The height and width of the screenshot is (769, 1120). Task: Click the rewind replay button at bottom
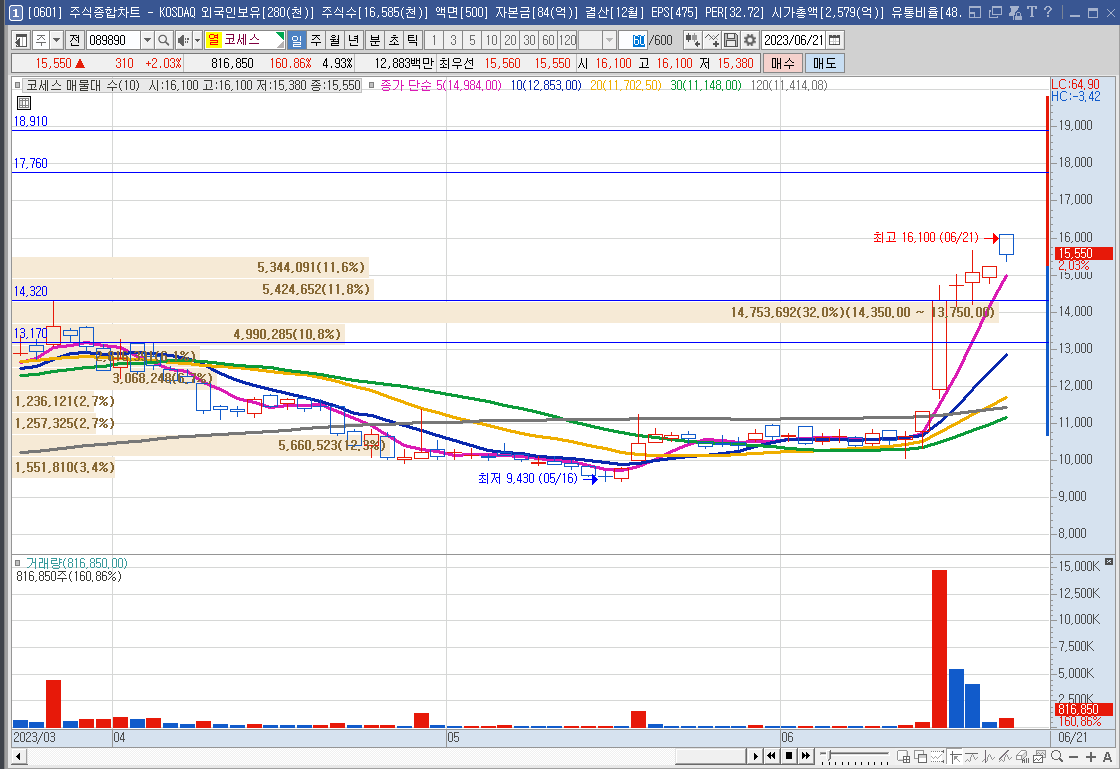point(772,756)
